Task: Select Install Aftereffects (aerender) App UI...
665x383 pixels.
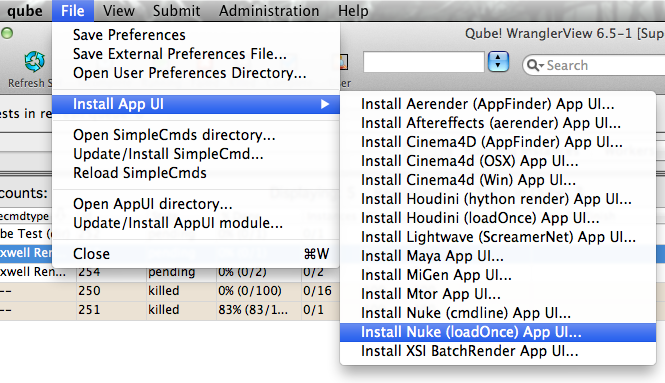Action: (498, 123)
